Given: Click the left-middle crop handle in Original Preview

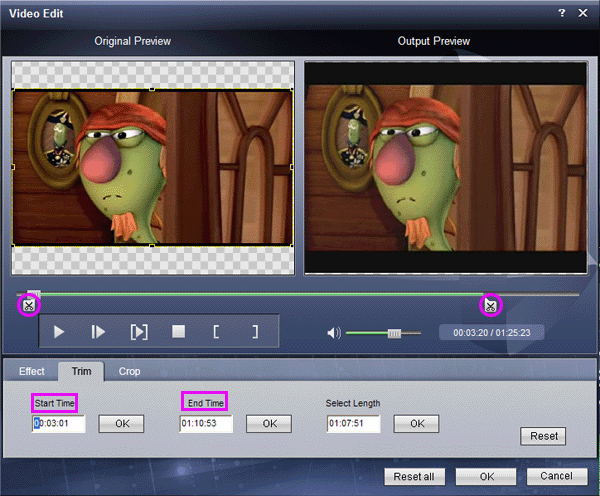Looking at the screenshot, I should click(x=13, y=167).
